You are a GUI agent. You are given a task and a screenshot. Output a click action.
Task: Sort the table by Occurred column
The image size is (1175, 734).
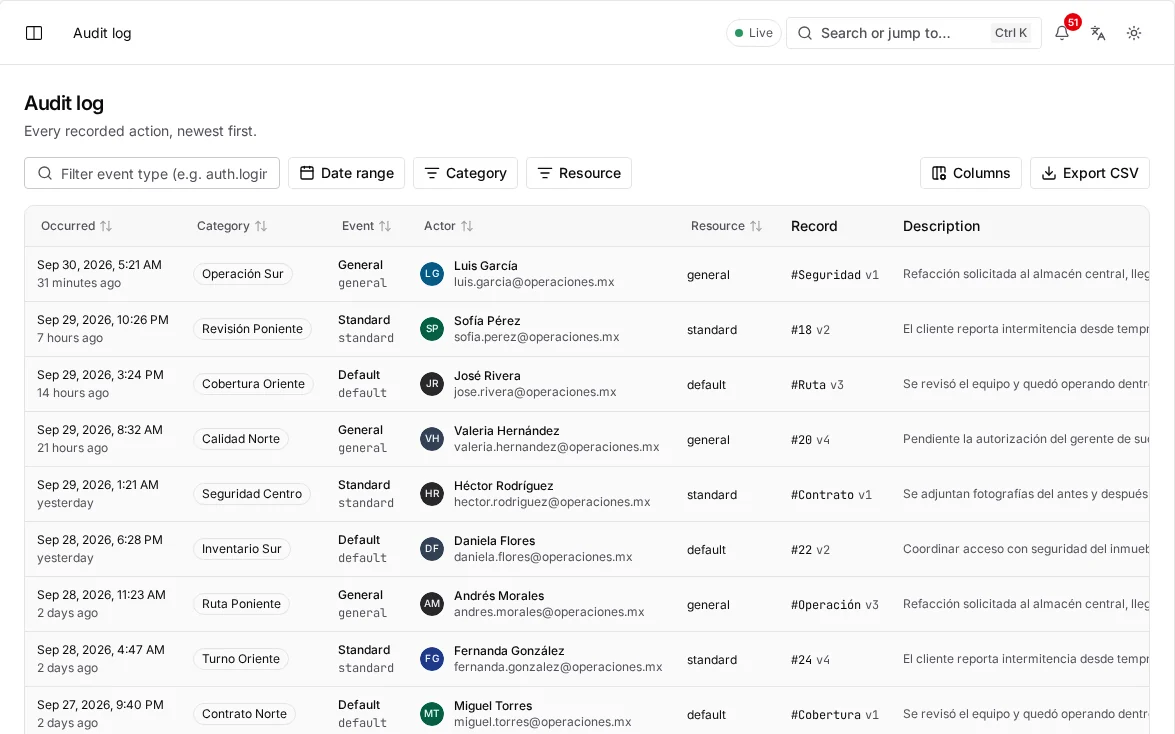point(76,226)
